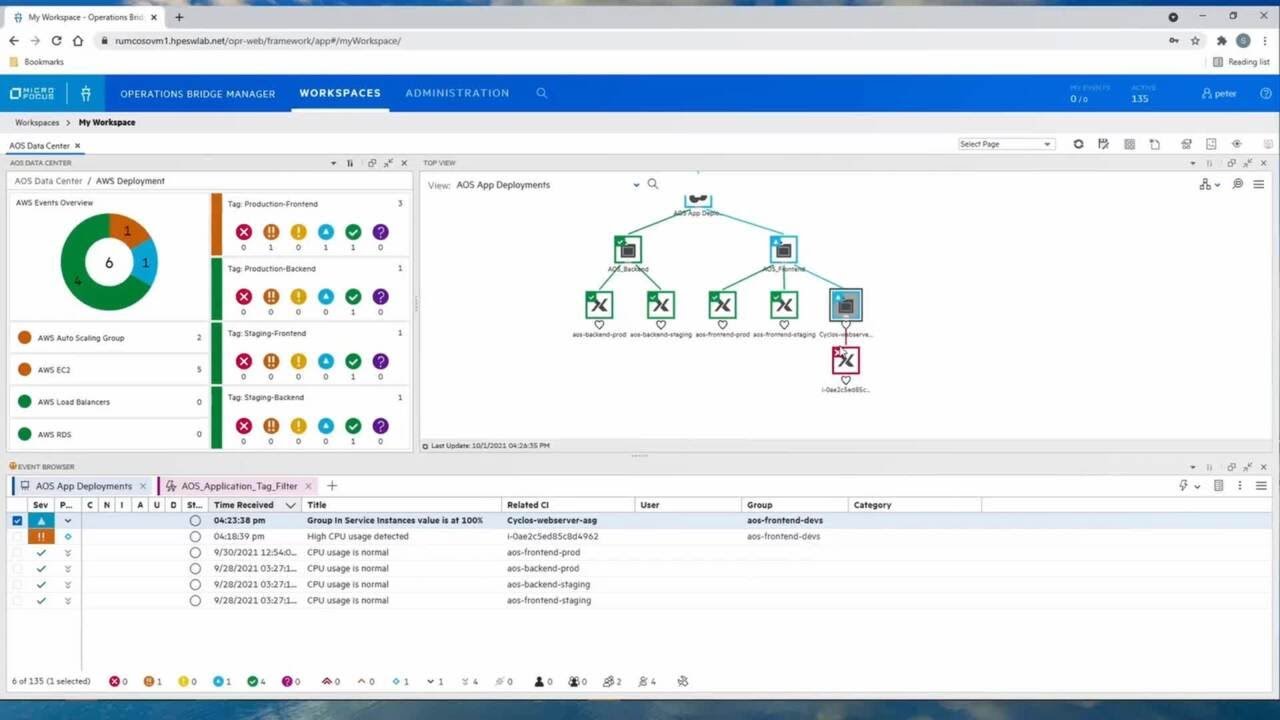Image resolution: width=1280 pixels, height=720 pixels.
Task: Tick the checkbox for the aos-backend-staging event
Action: pyautogui.click(x=17, y=584)
